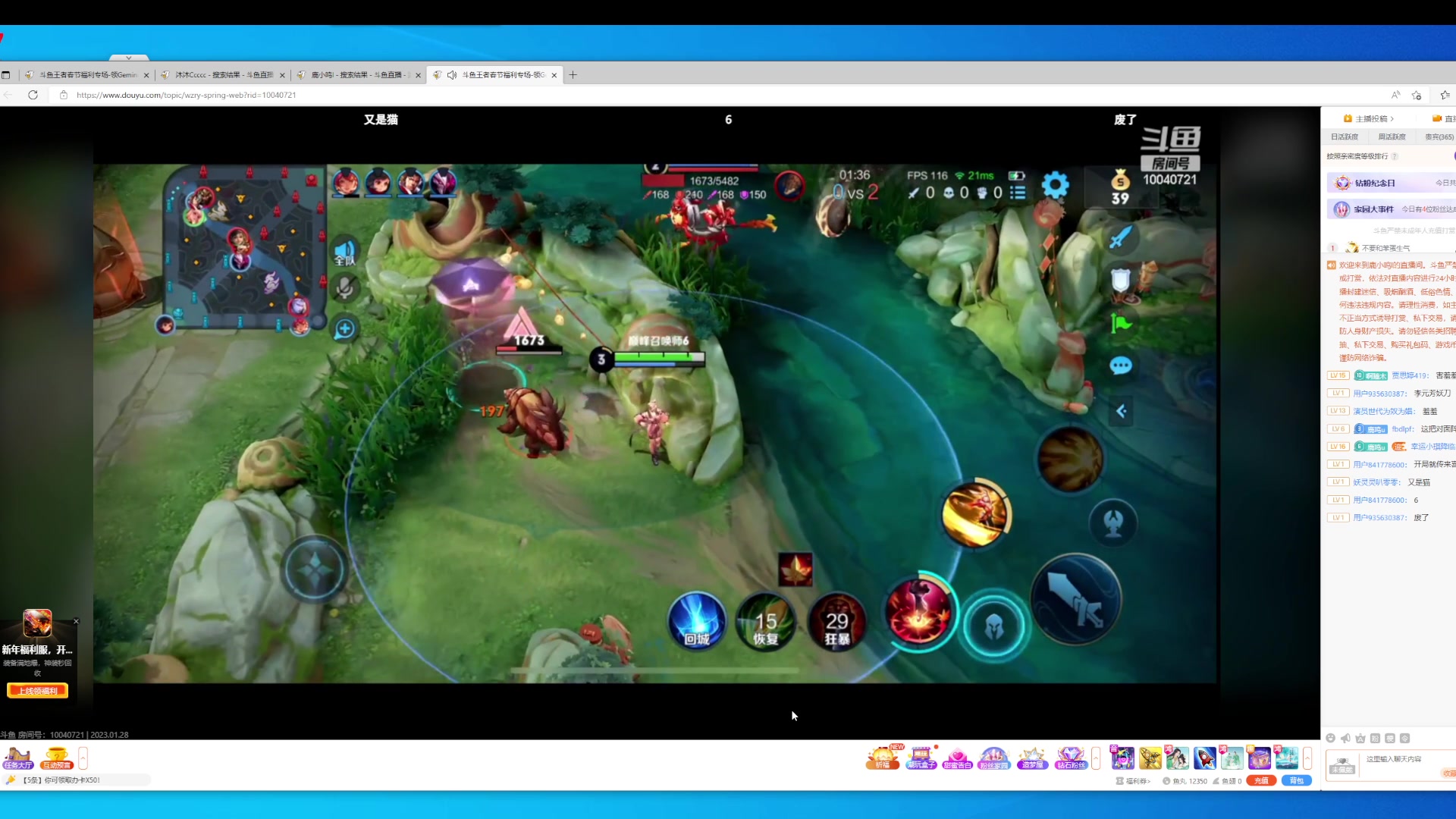Screen dimensions: 1456x819
Task: Tap the helmet target-hero button
Action: tap(994, 627)
